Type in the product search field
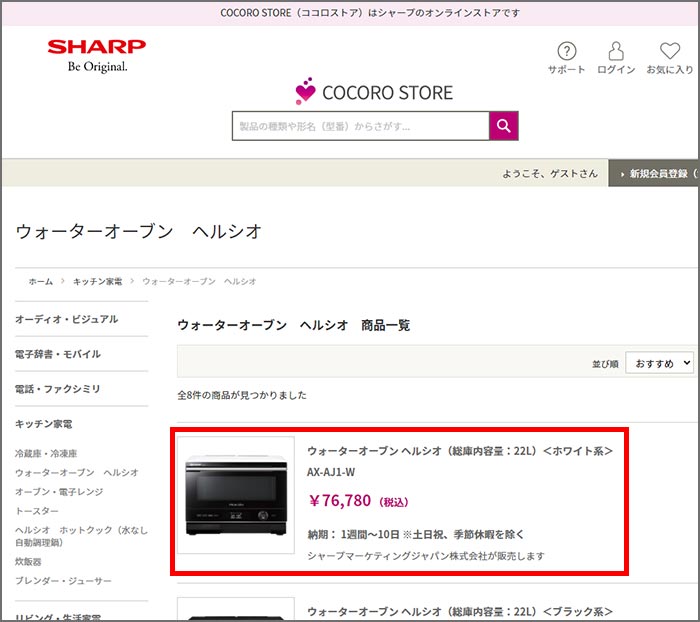This screenshot has height=622, width=700. [360, 126]
